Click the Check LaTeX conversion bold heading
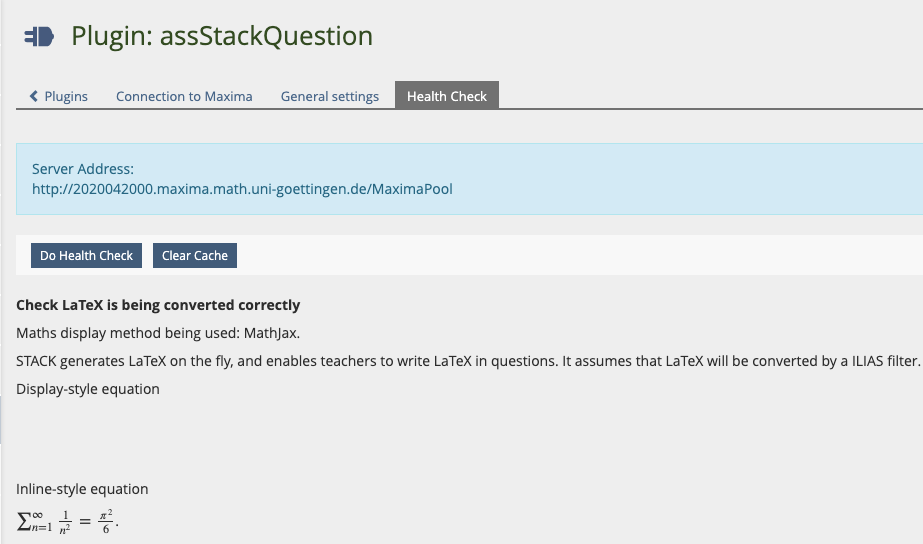923x544 pixels. 158,305
